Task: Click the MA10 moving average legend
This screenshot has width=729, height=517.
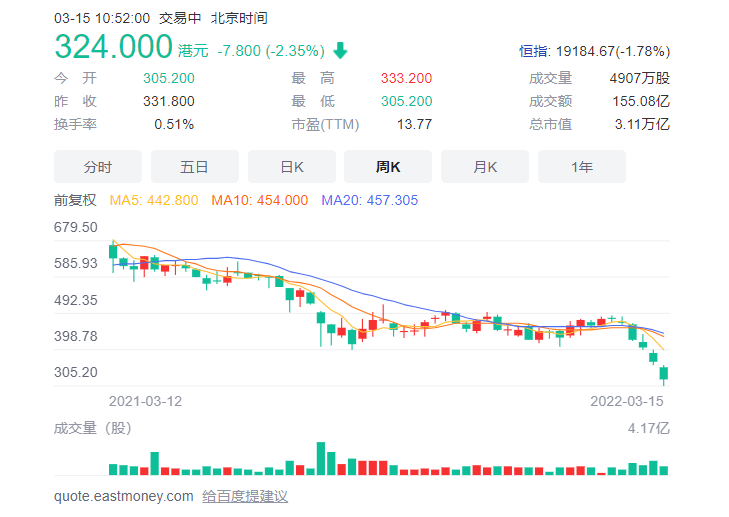Action: pos(259,200)
